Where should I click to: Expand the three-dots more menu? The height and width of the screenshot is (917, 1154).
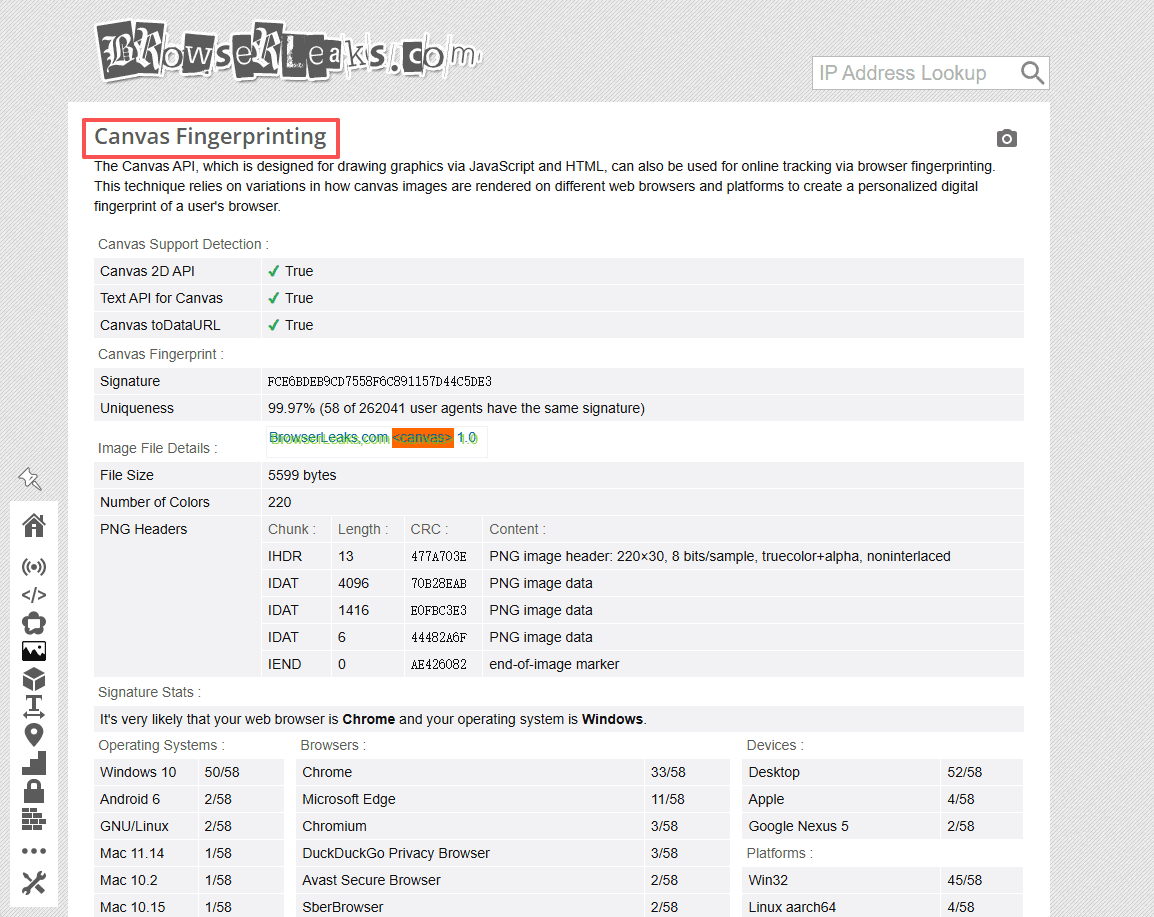point(34,851)
